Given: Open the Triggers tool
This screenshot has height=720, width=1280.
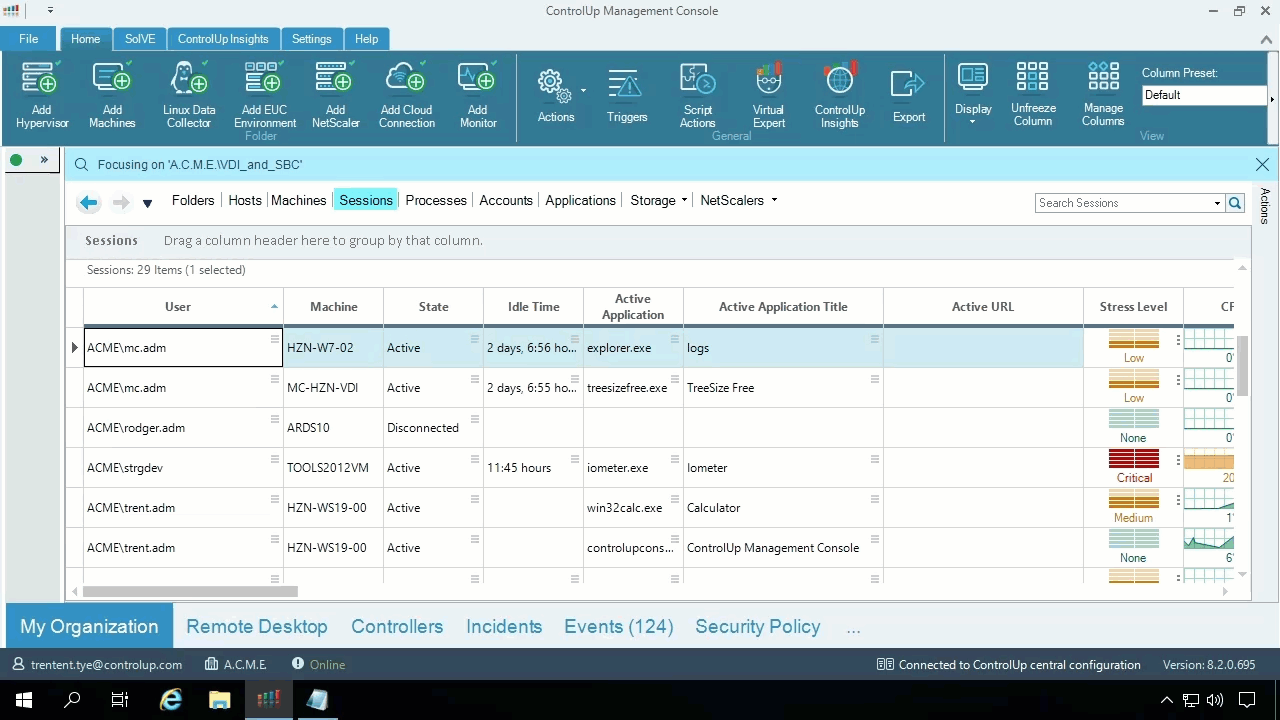Looking at the screenshot, I should [x=627, y=96].
